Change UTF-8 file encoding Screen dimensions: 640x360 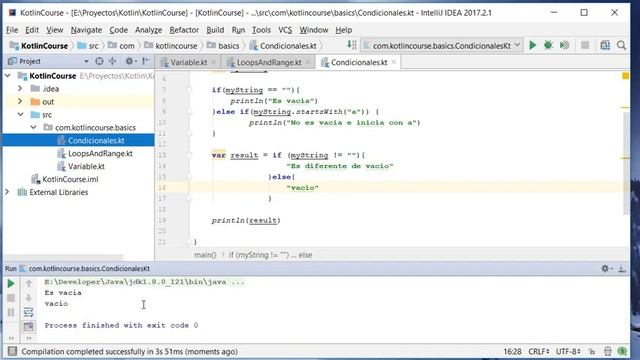[568, 351]
